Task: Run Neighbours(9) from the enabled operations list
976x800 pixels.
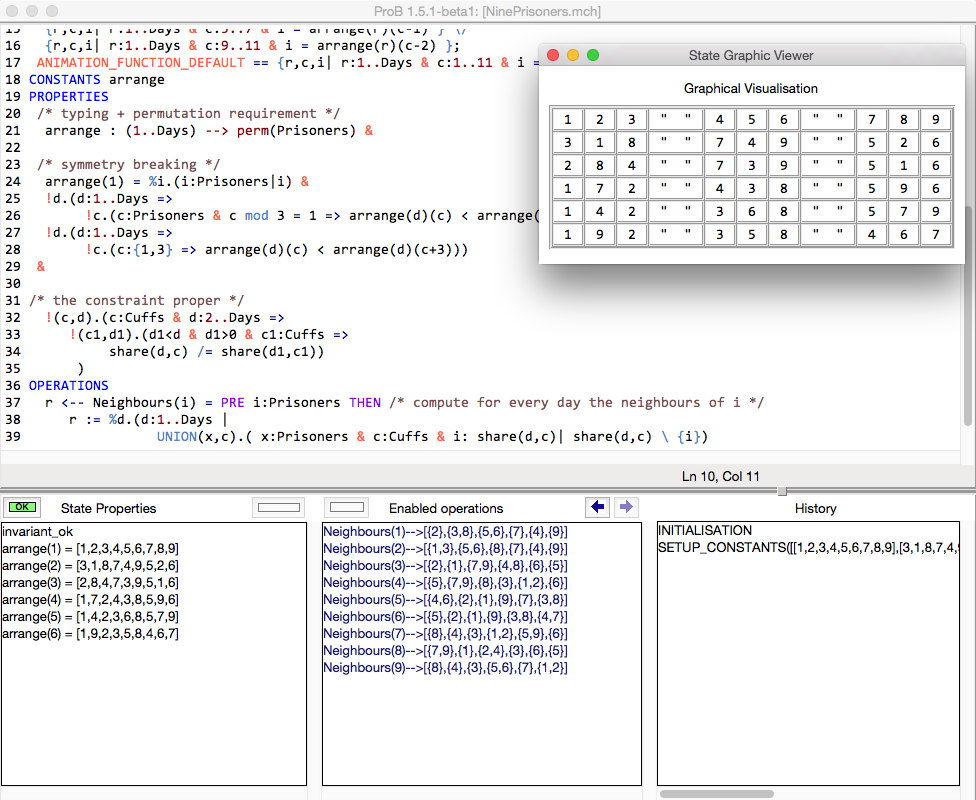Action: 445,668
